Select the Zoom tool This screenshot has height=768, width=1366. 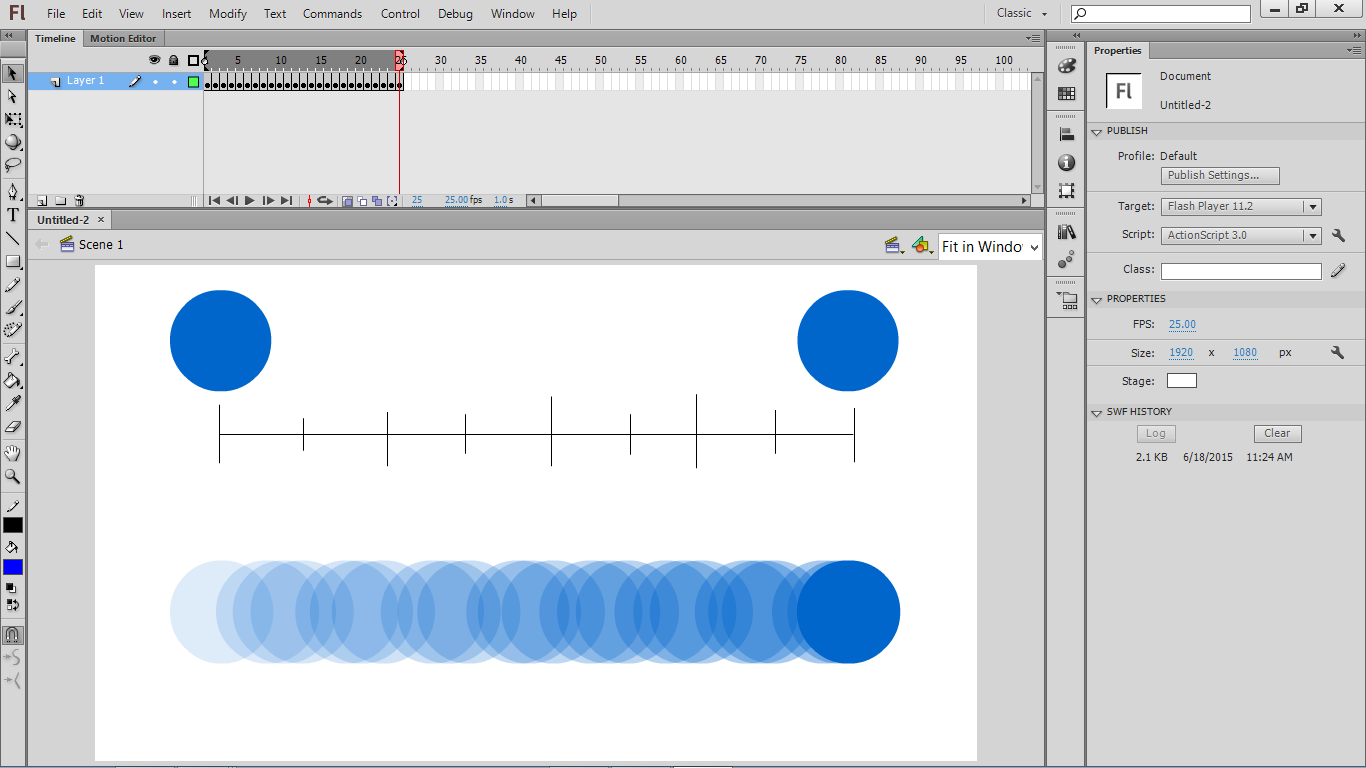13,477
